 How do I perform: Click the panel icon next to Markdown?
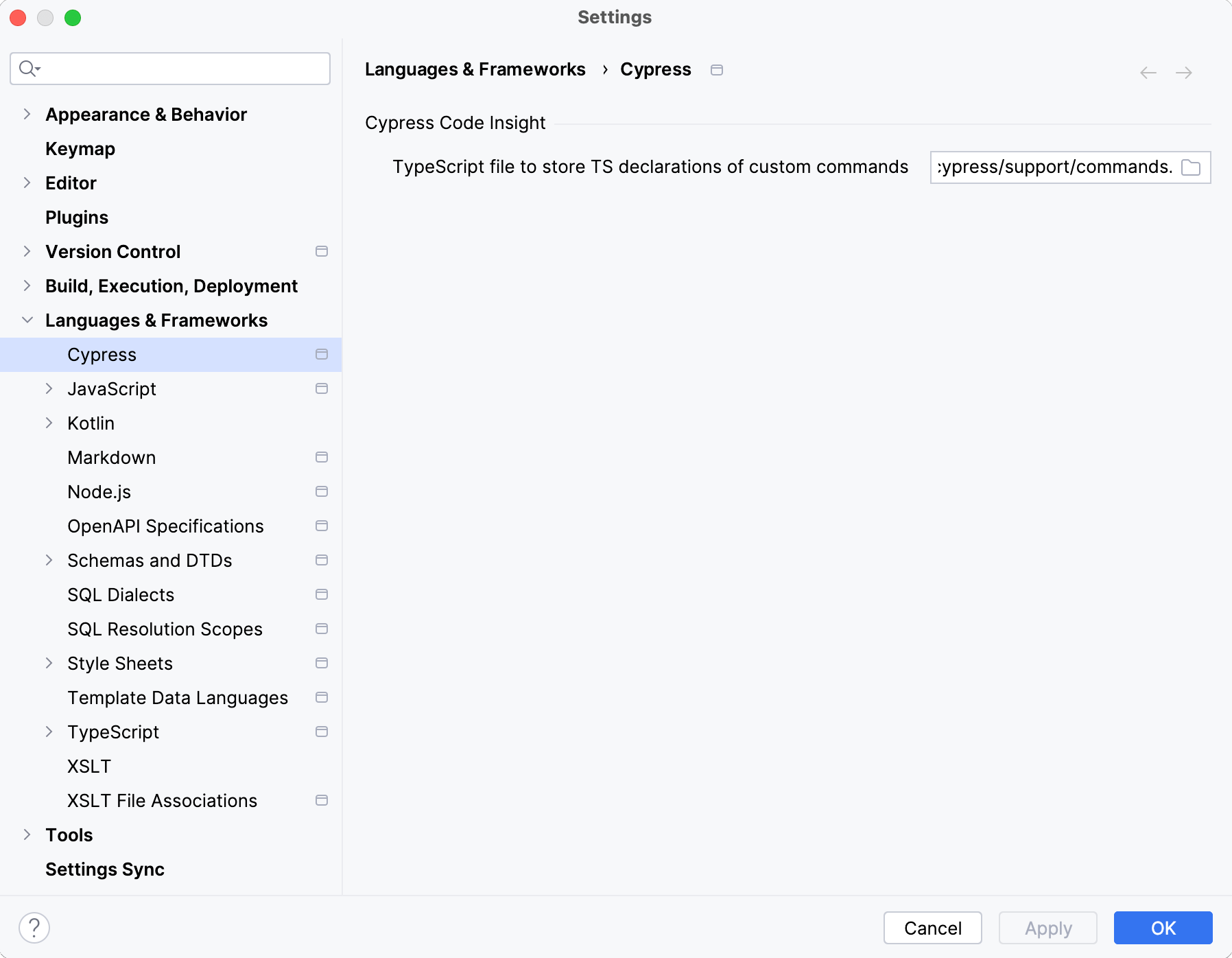pyautogui.click(x=322, y=457)
